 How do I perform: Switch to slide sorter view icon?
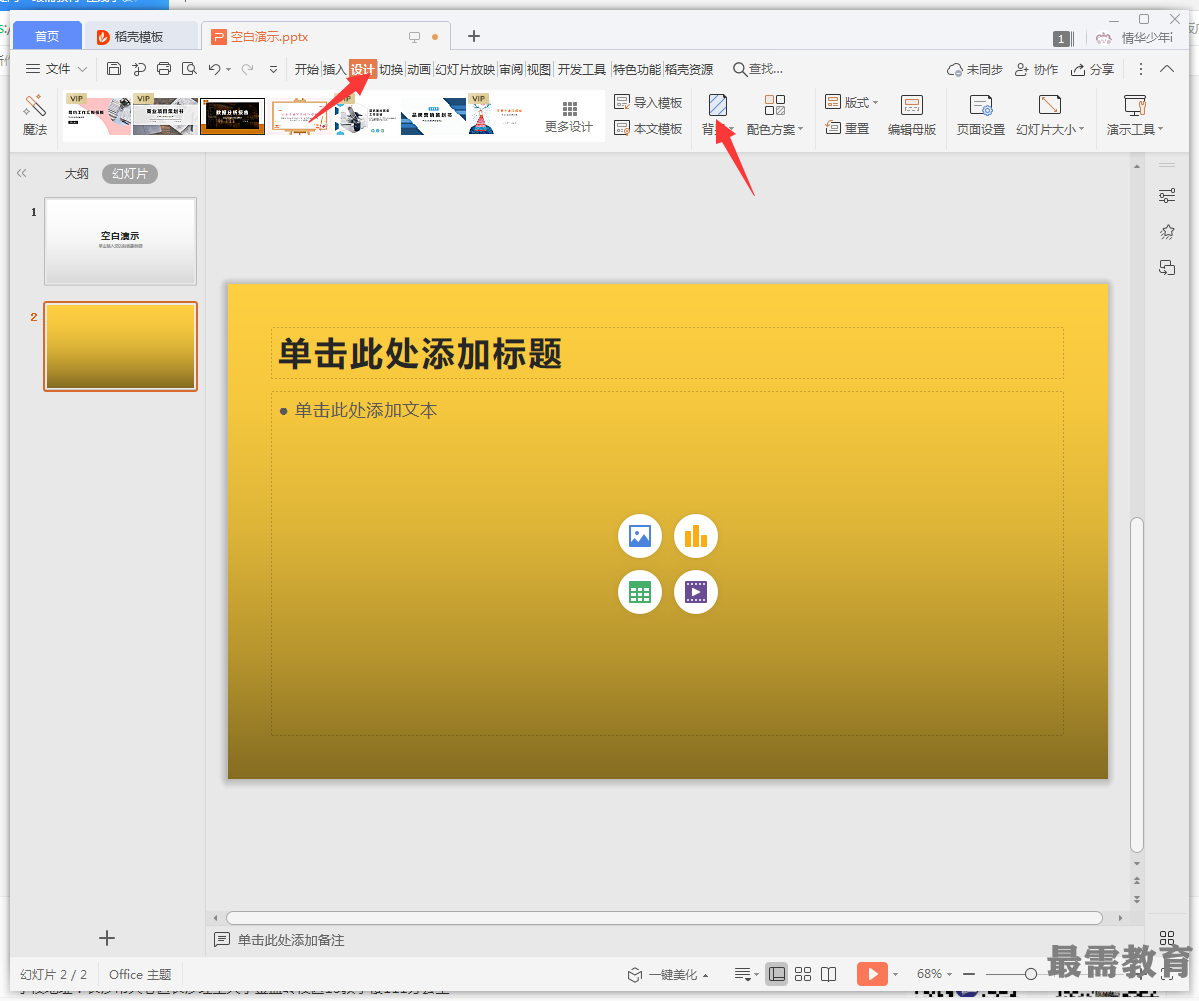point(803,974)
